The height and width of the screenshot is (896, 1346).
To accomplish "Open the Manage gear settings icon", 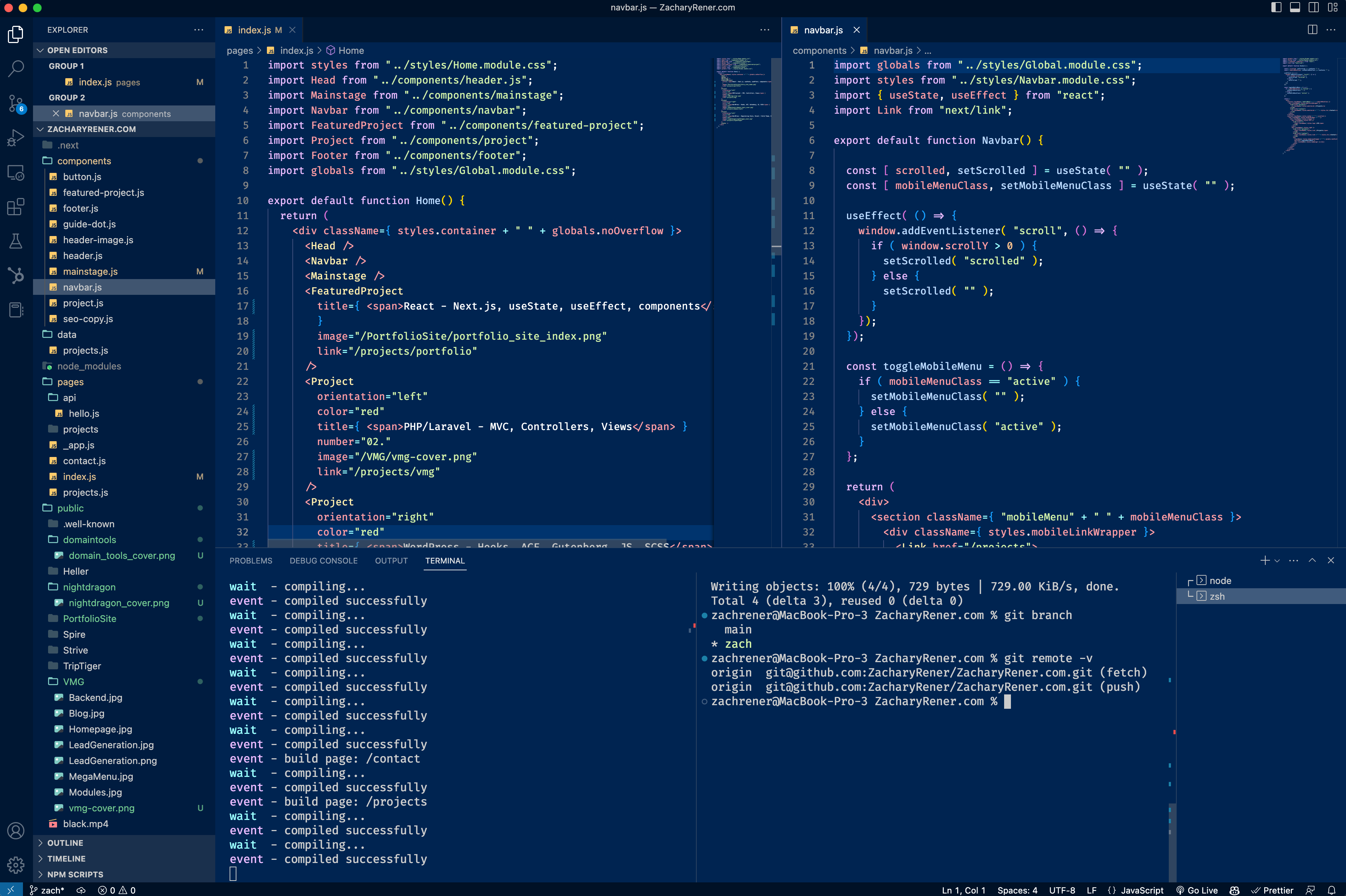I will (16, 864).
